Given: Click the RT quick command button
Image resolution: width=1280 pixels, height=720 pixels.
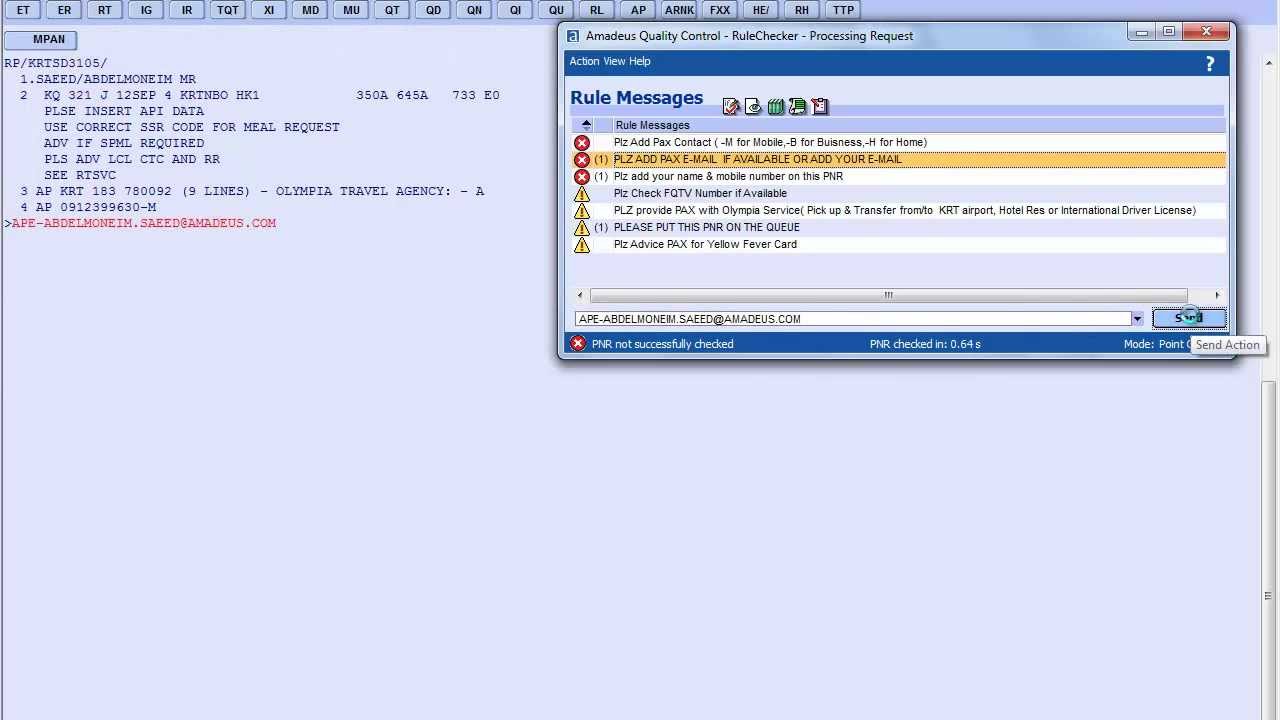Looking at the screenshot, I should tap(105, 10).
